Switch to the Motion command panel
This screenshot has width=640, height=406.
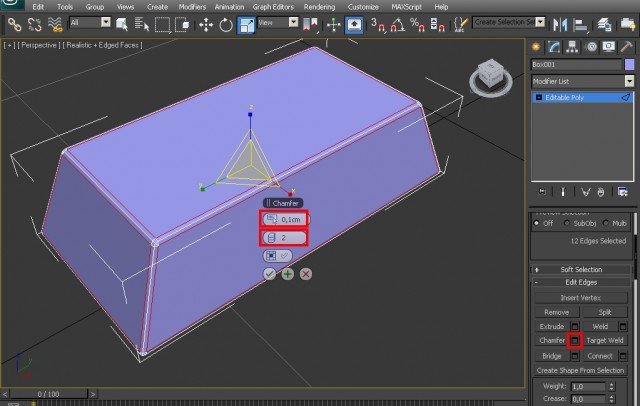tap(591, 47)
